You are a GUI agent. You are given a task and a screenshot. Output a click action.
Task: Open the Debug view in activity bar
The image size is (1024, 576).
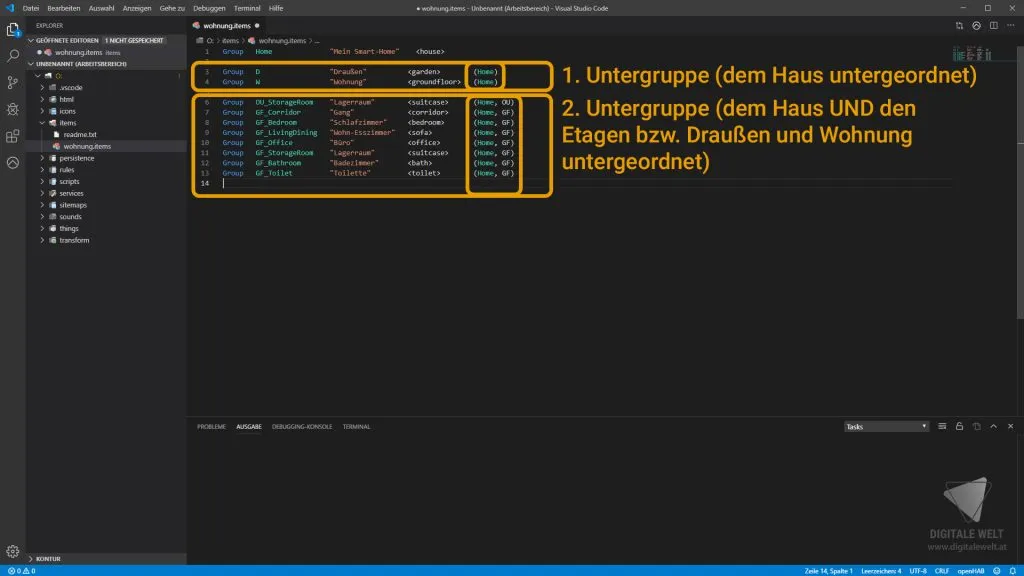pyautogui.click(x=12, y=109)
